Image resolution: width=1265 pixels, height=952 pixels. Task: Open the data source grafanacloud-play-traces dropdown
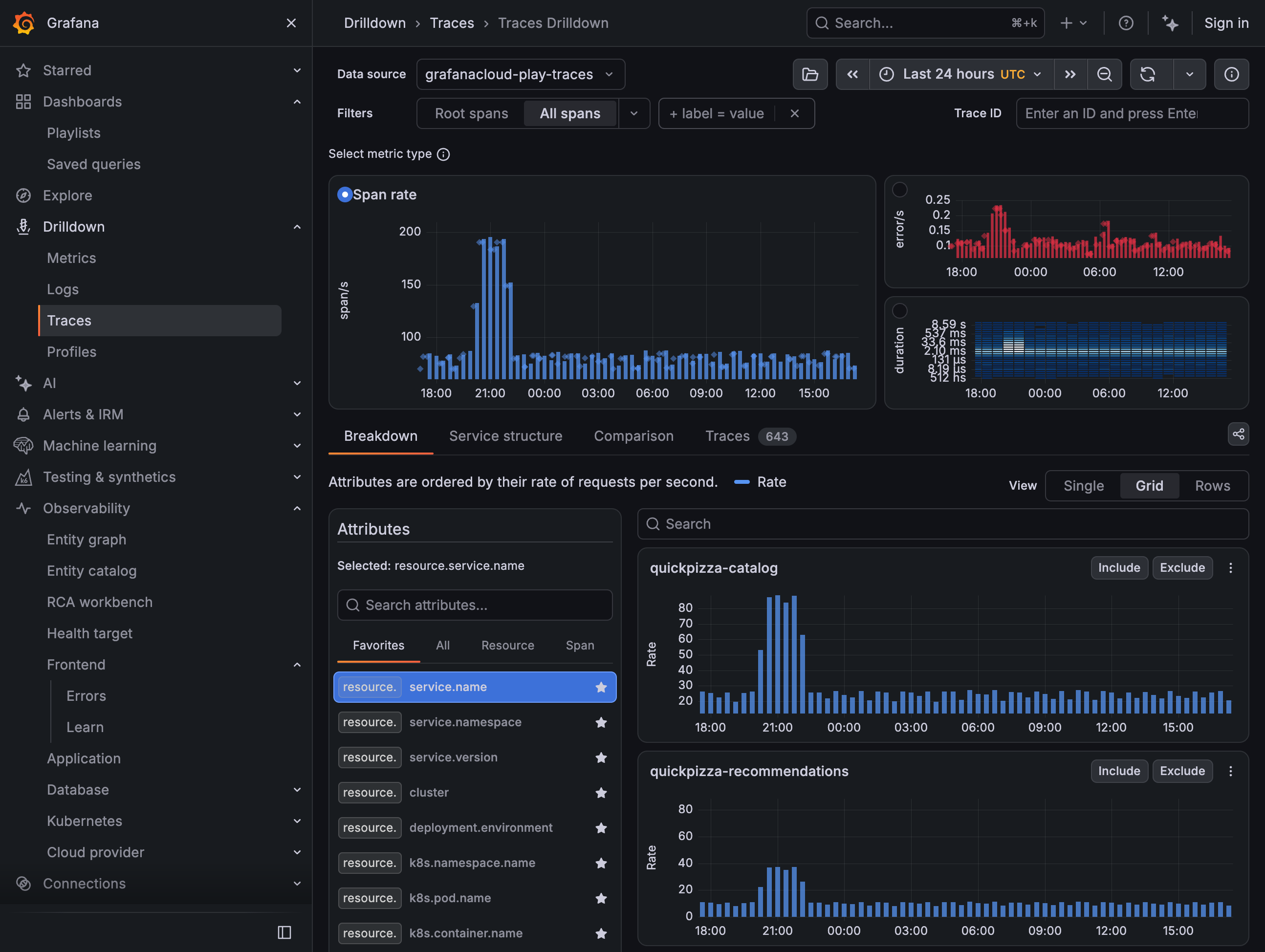pos(521,74)
